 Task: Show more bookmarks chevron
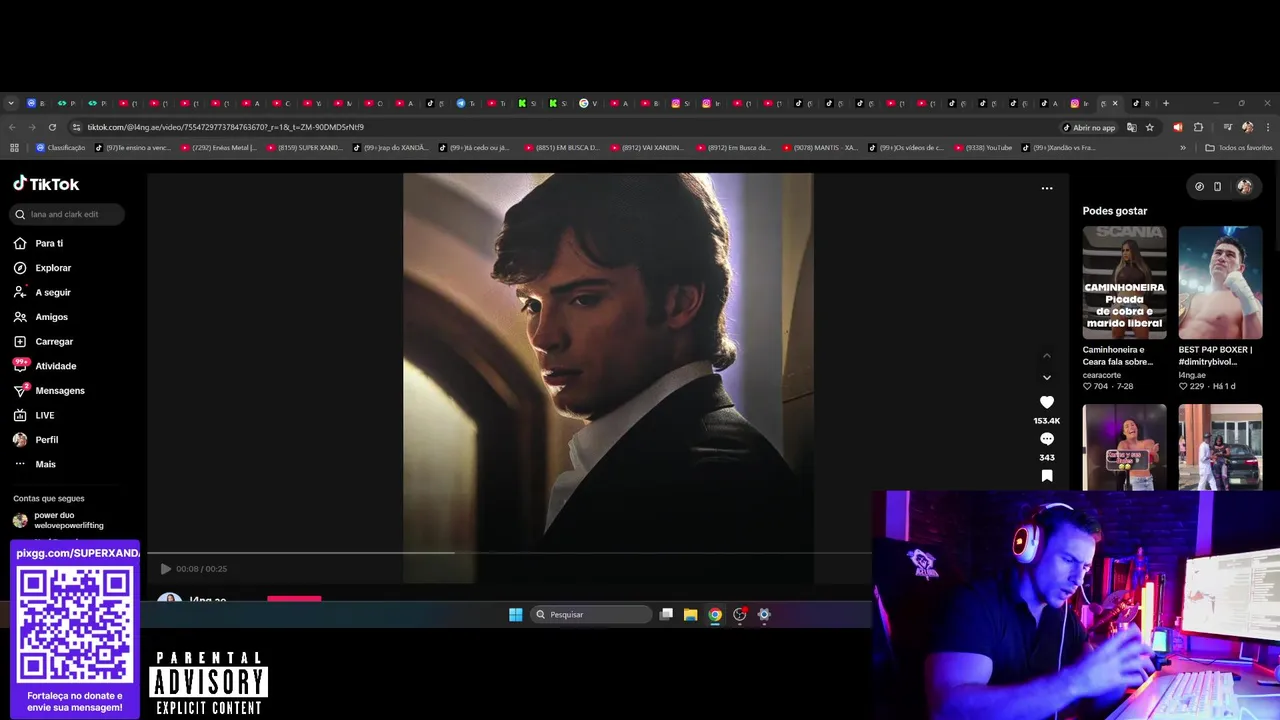click(1183, 148)
